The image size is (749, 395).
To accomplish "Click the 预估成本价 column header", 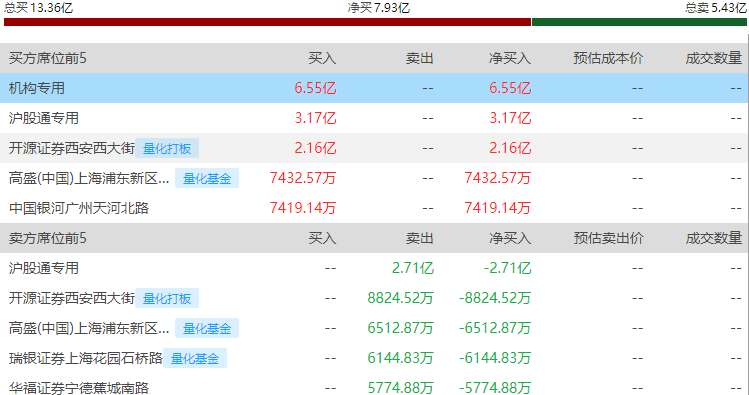I will (x=608, y=58).
